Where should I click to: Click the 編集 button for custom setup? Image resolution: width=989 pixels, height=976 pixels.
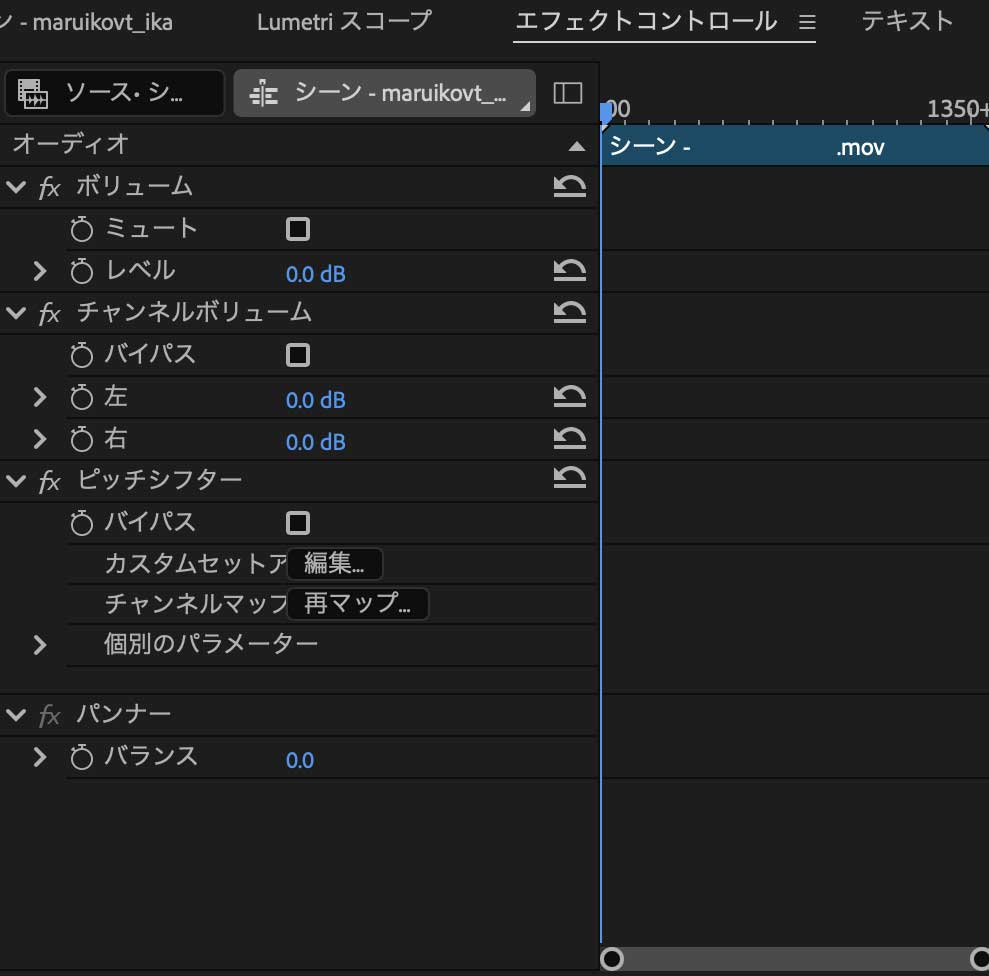coord(334,562)
